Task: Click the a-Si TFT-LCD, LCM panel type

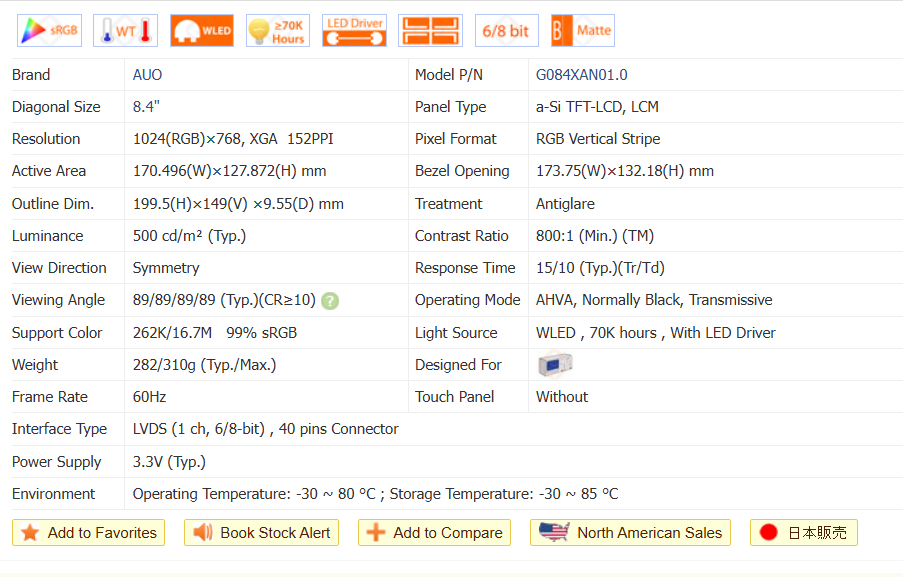Action: pos(597,107)
